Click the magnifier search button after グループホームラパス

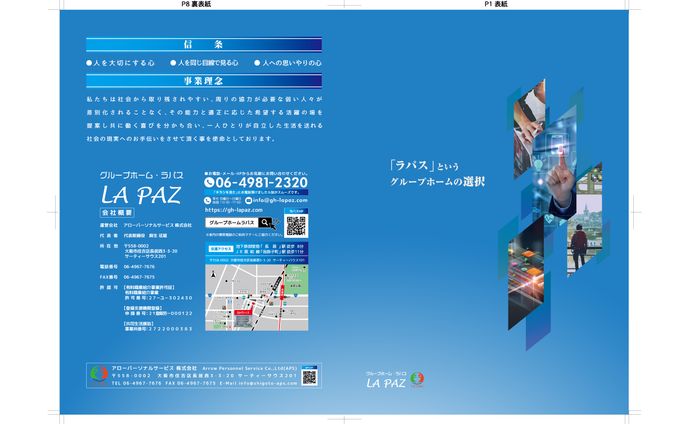point(265,223)
